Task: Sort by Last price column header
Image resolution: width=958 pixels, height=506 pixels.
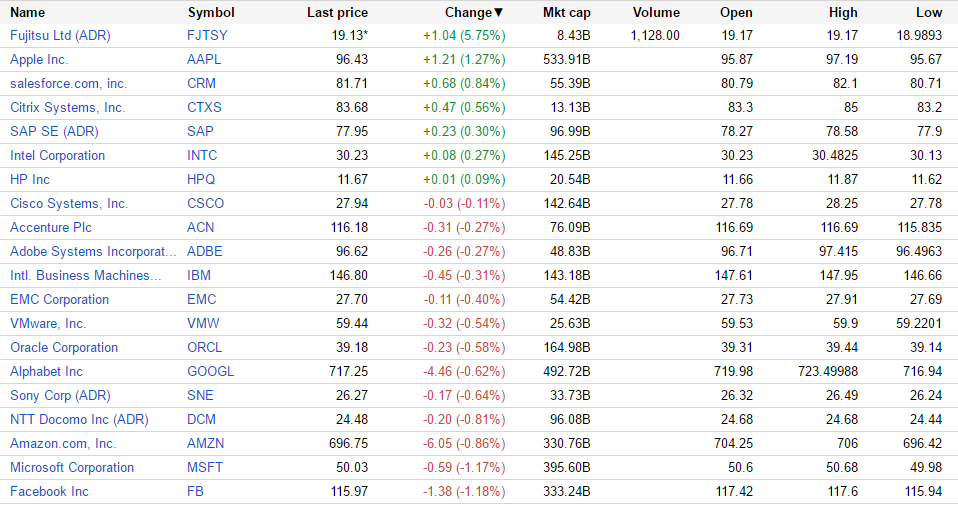Action: click(x=337, y=12)
